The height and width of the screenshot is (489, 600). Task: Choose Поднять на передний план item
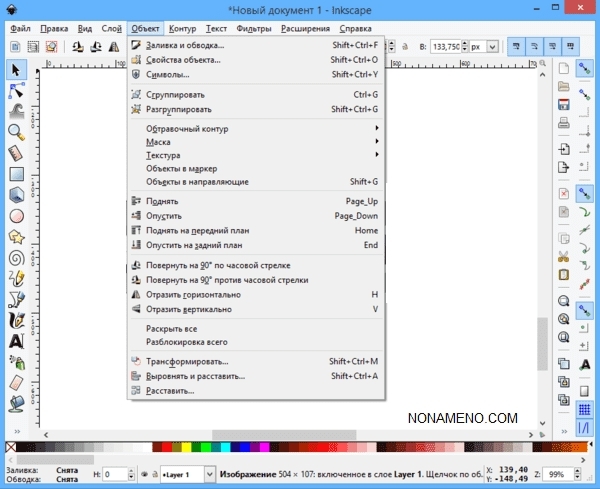(255, 230)
